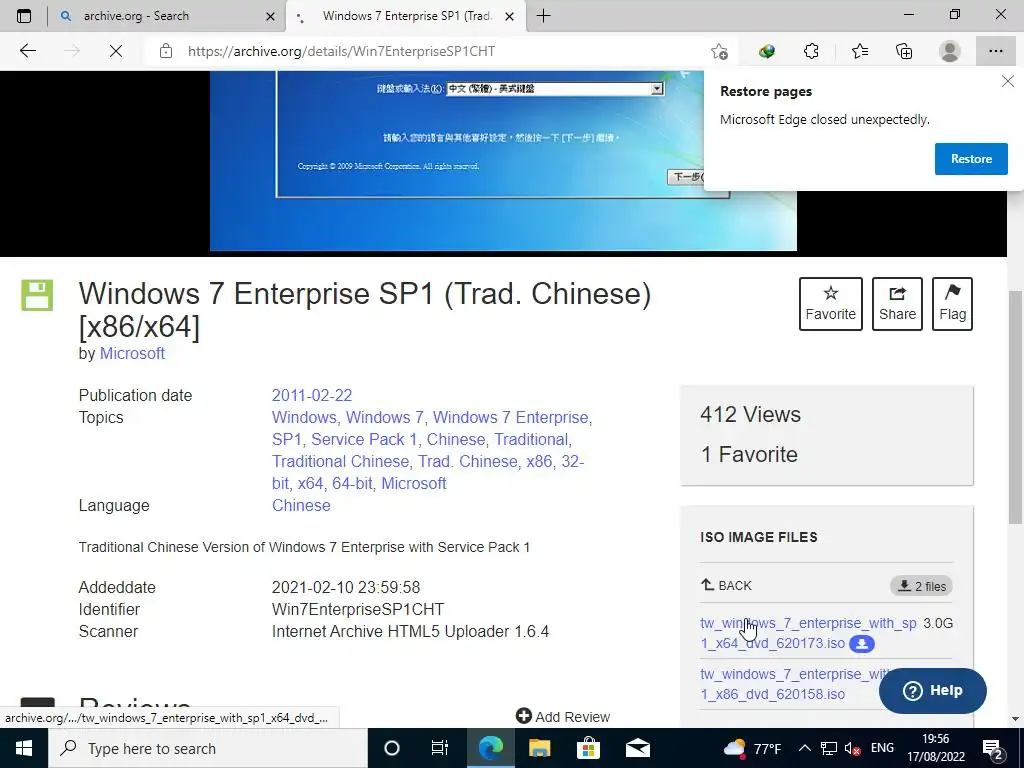1024x768 pixels.
Task: Open the Extensions puzzle icon
Action: [811, 51]
